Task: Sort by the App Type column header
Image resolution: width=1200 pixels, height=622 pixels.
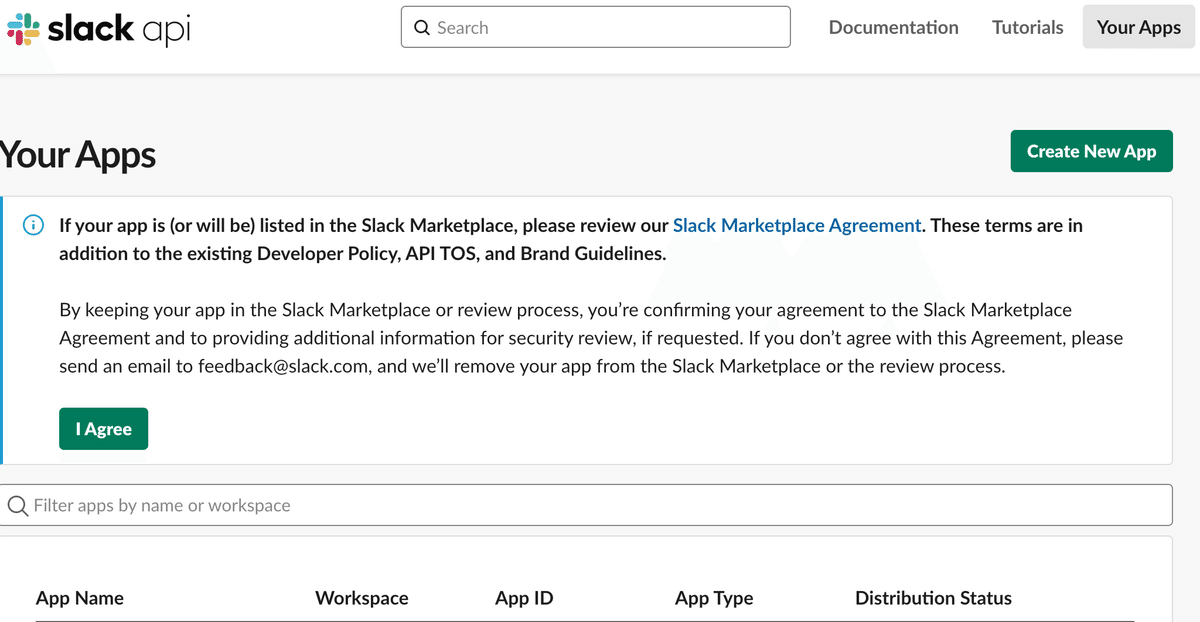Action: click(714, 598)
